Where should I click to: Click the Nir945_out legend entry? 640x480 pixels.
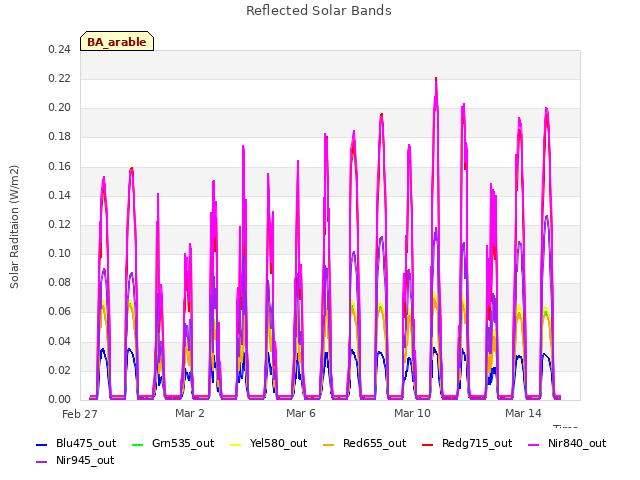coord(75,460)
